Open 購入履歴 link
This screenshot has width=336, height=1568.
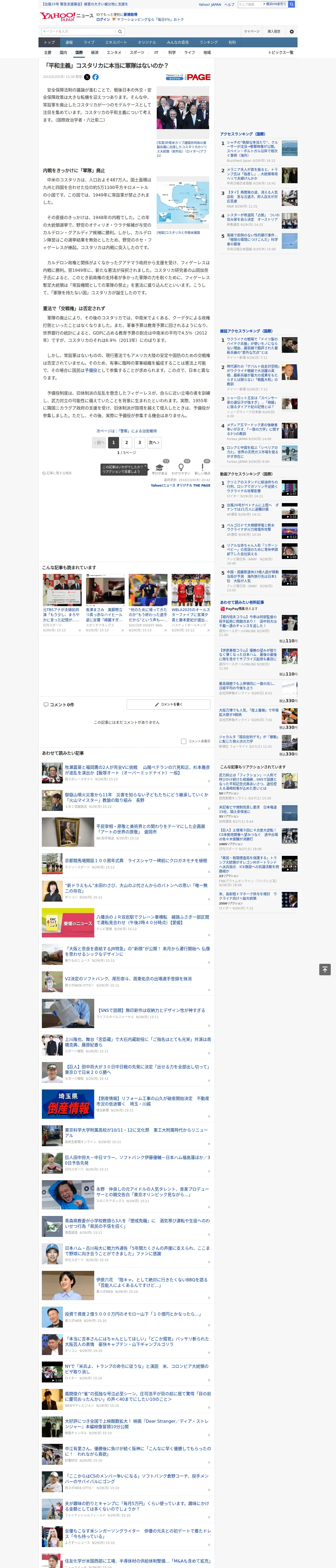(274, 32)
